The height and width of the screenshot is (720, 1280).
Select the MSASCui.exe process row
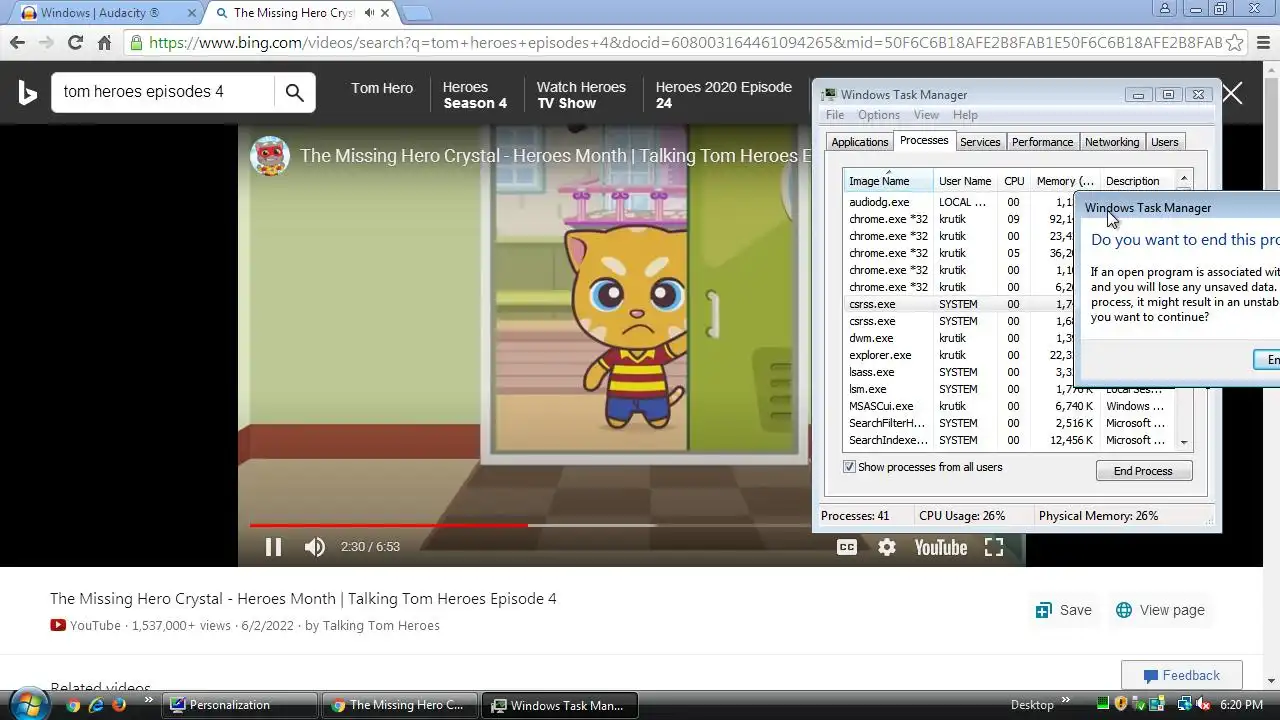1010,406
